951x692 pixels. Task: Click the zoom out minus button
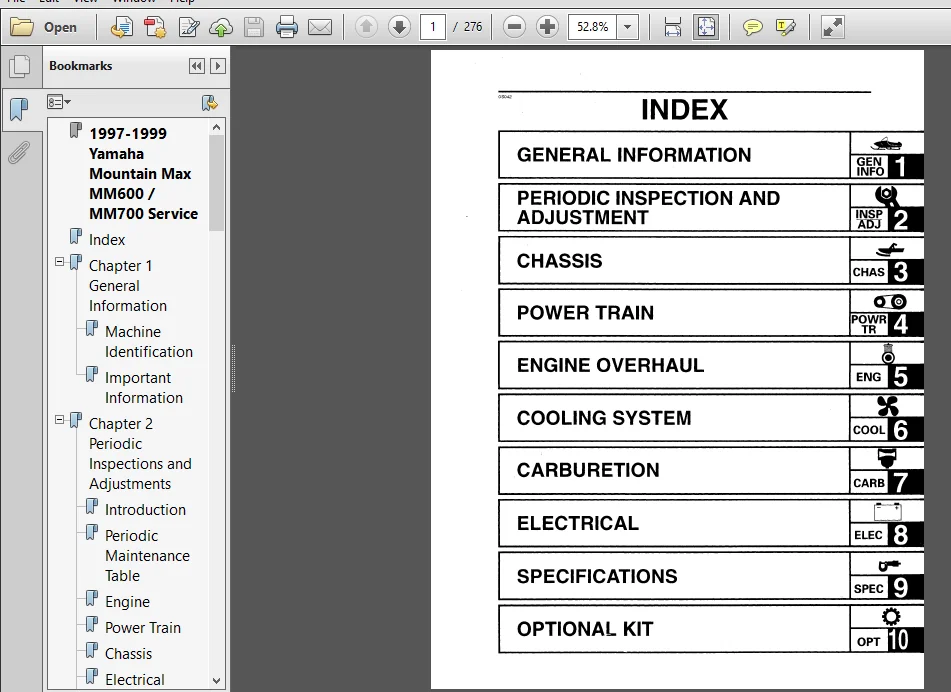(x=514, y=27)
